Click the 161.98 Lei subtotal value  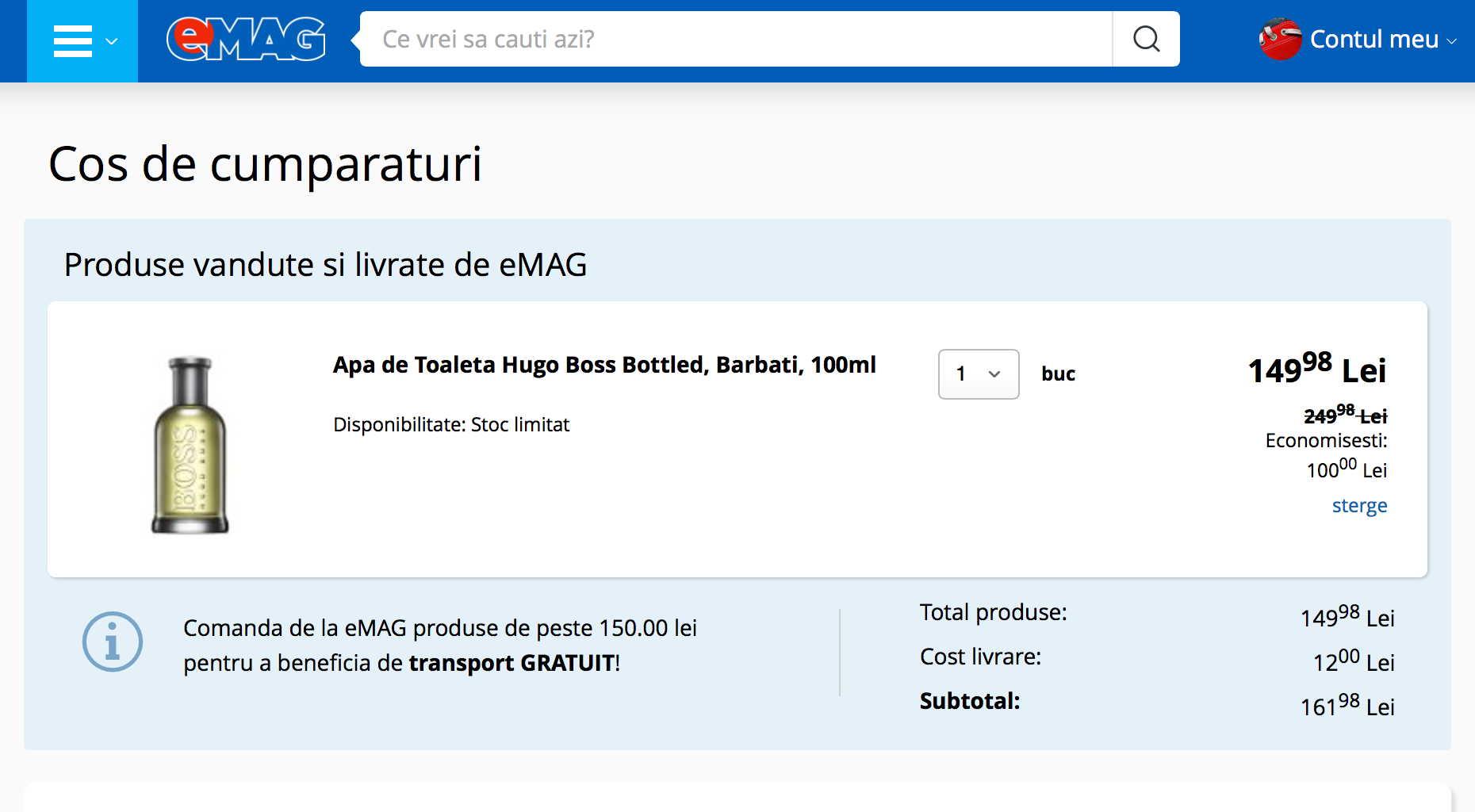click(x=1347, y=705)
